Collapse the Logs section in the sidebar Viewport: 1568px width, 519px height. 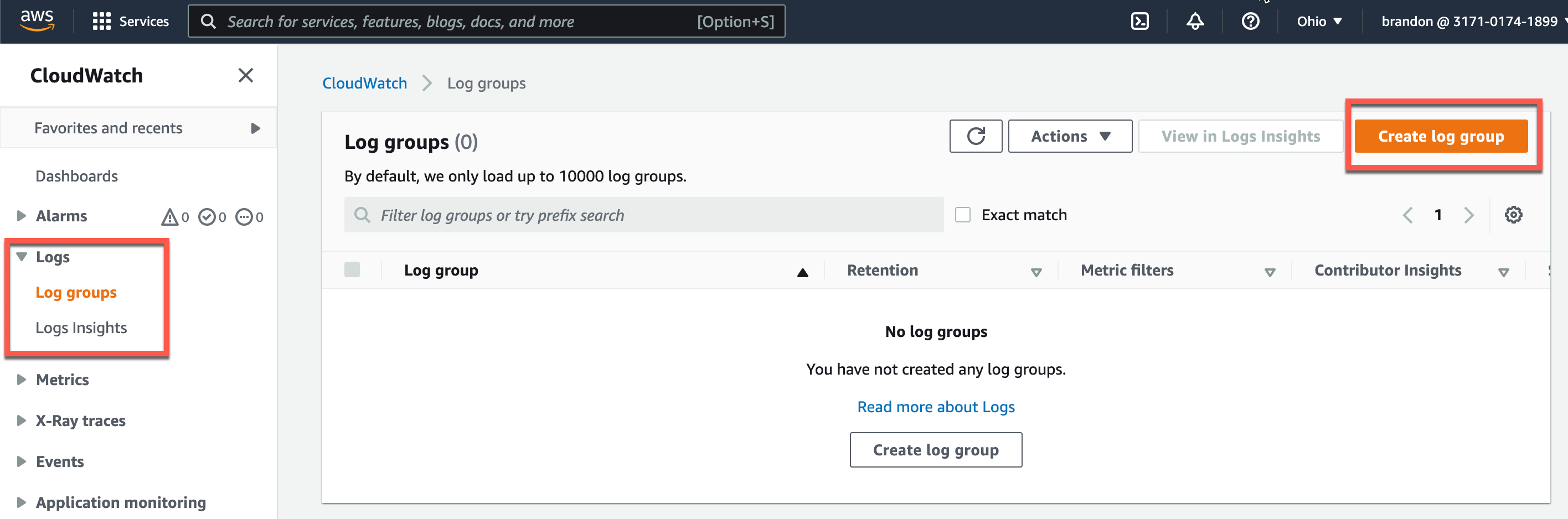pyautogui.click(x=22, y=256)
